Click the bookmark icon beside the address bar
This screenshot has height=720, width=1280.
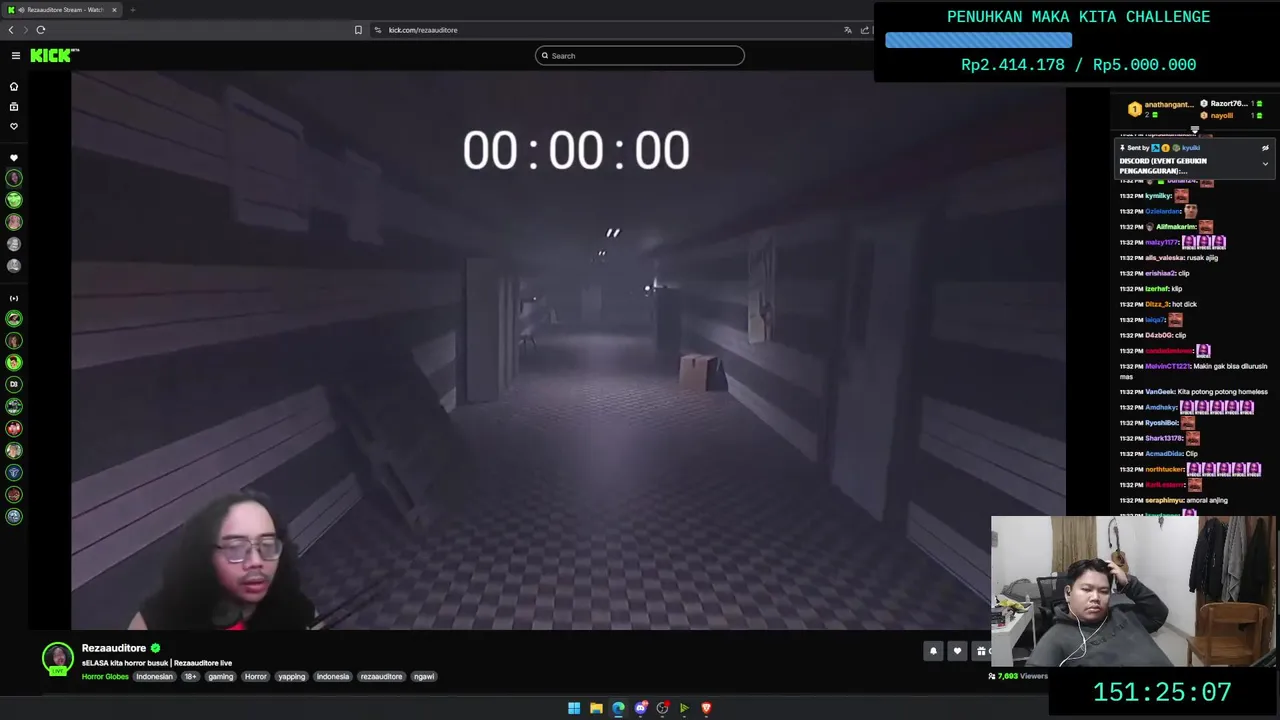tap(358, 30)
